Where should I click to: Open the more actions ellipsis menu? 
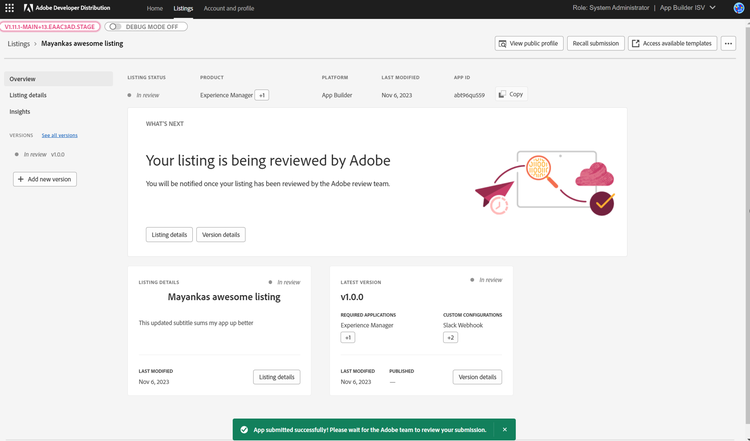coord(728,44)
